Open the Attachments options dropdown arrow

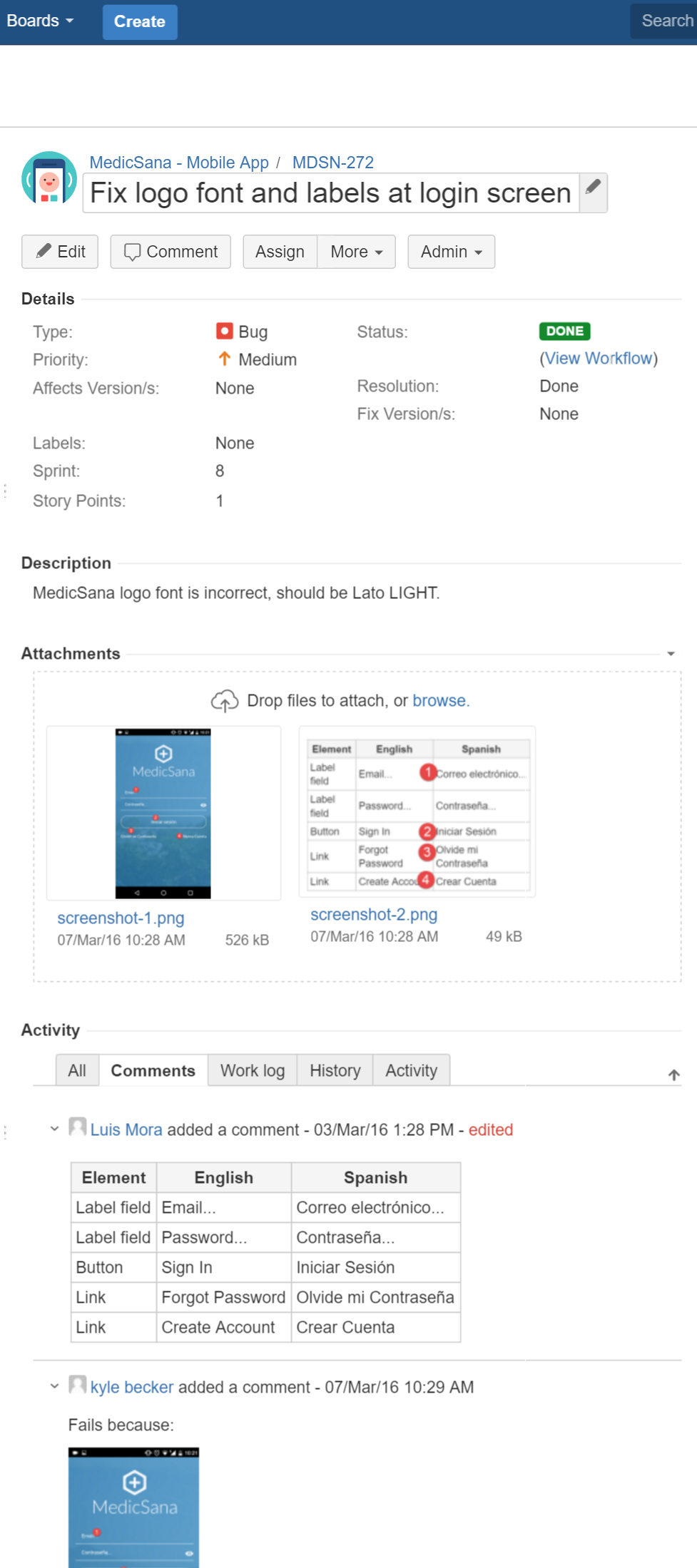[671, 654]
